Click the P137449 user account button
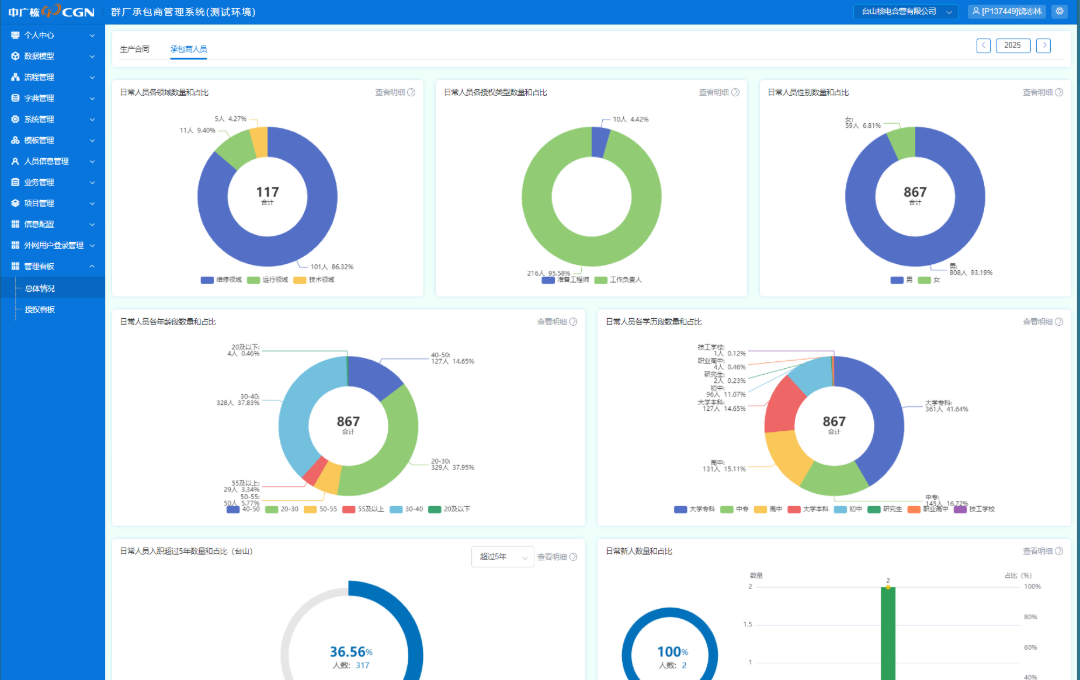The image size is (1080, 680). (1005, 12)
